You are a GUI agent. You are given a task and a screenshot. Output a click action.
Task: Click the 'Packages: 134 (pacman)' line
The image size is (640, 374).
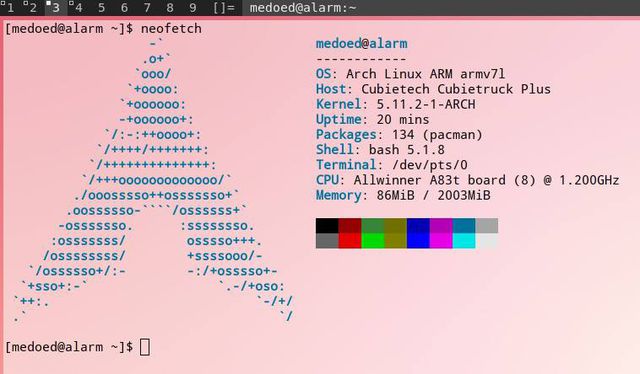point(399,134)
